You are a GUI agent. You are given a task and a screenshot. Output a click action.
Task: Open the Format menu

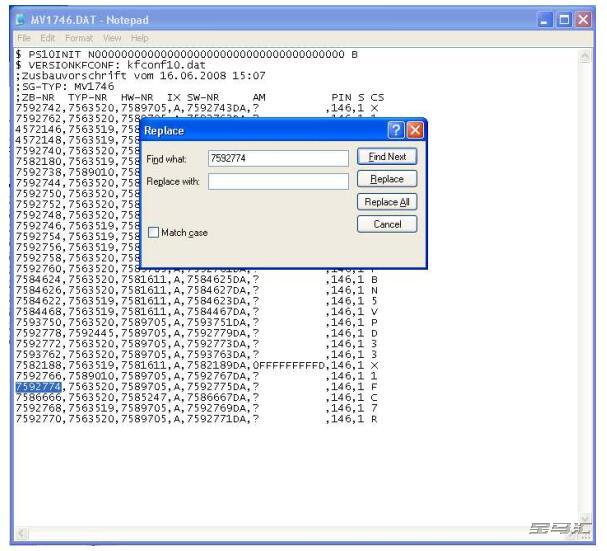coord(79,38)
